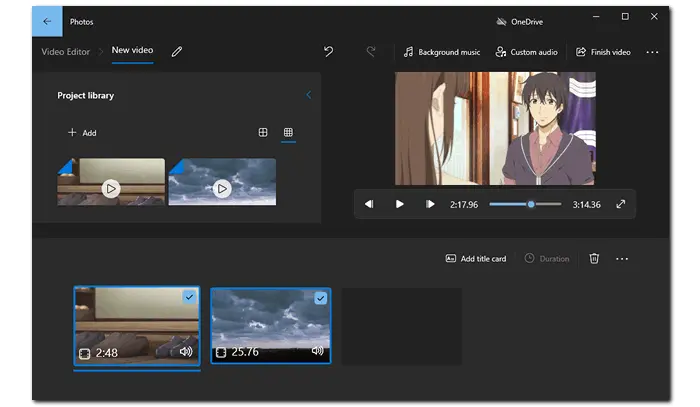Screen dimensions: 700x407
Task: Add Custom audio to the video
Action: click(526, 52)
